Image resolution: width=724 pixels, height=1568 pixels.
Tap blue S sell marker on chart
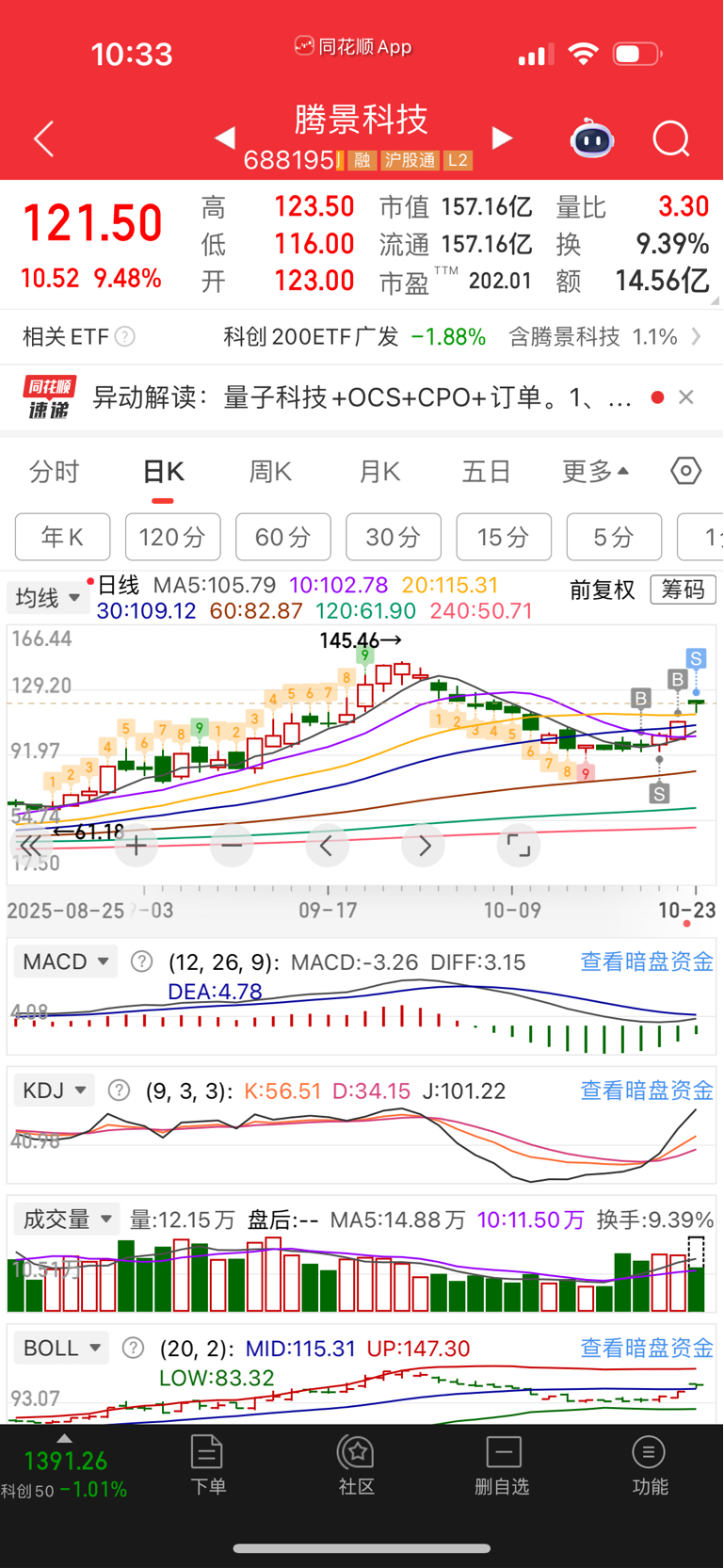(x=696, y=658)
